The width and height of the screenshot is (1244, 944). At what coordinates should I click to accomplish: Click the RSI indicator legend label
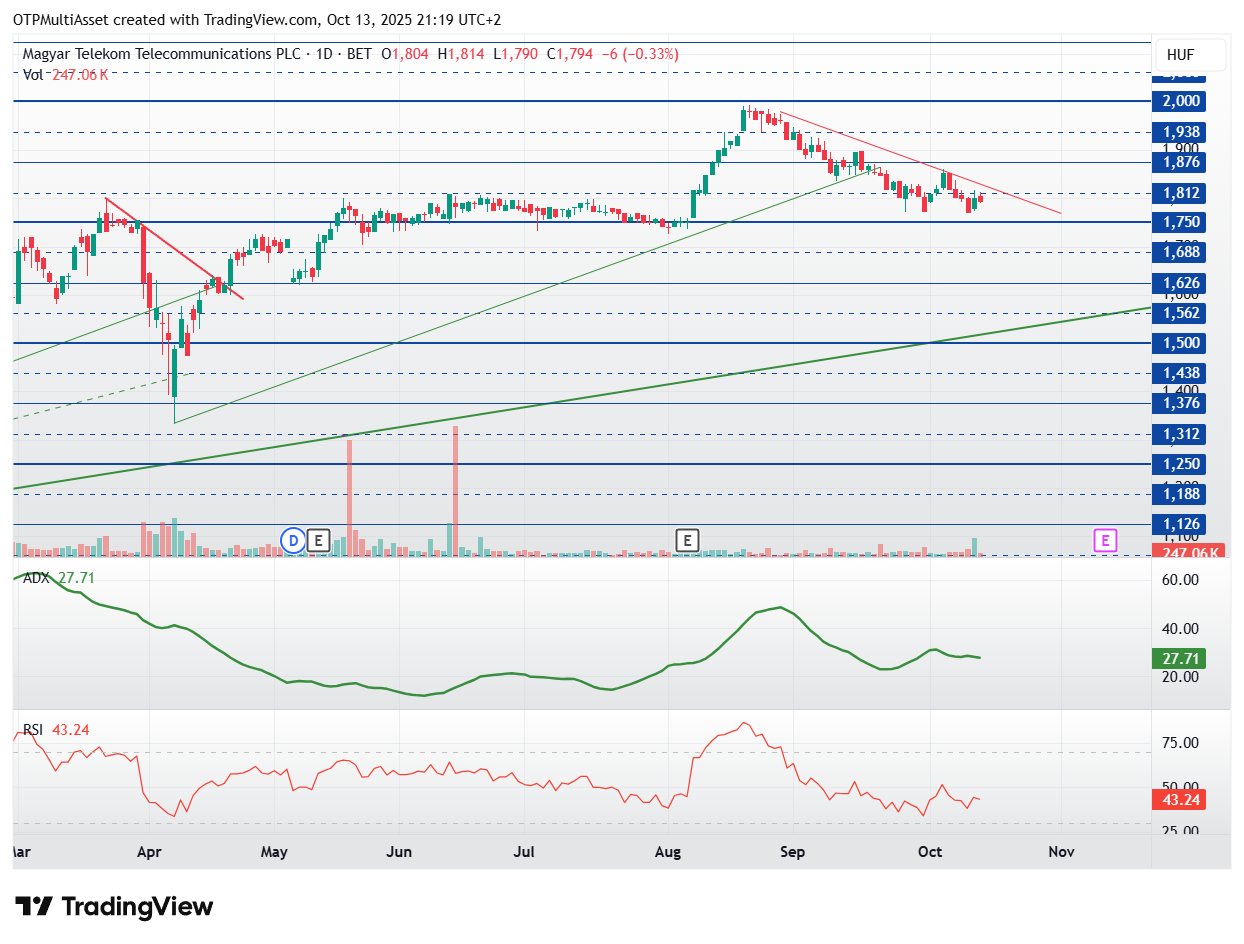coord(34,730)
